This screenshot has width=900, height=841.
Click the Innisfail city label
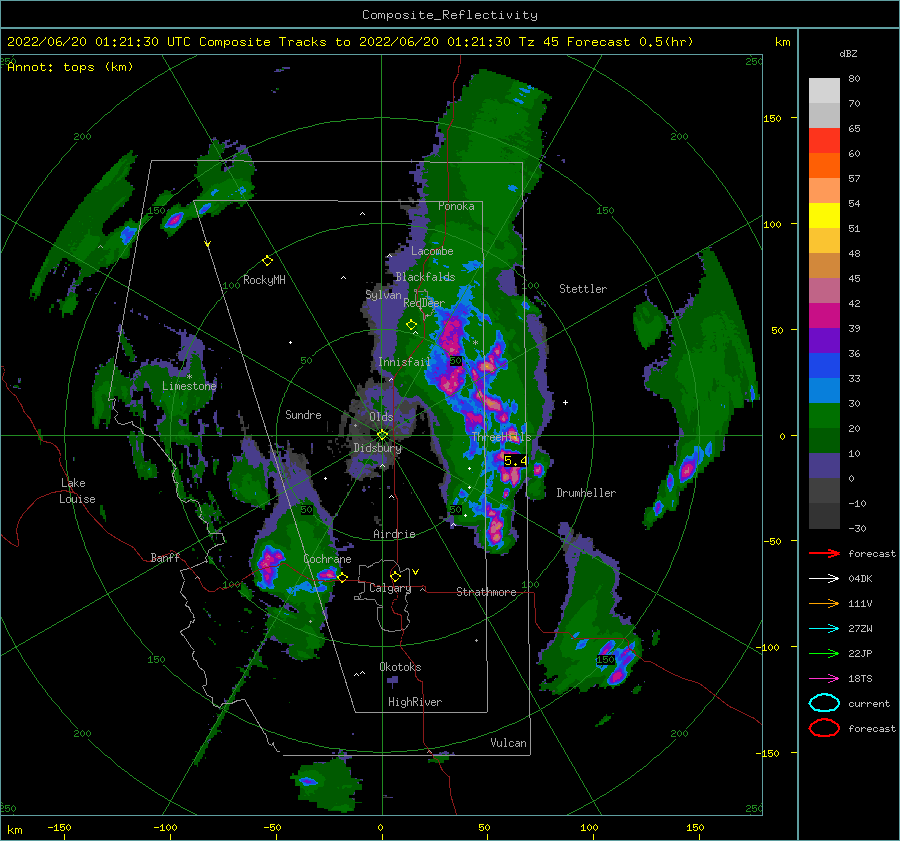[404, 362]
